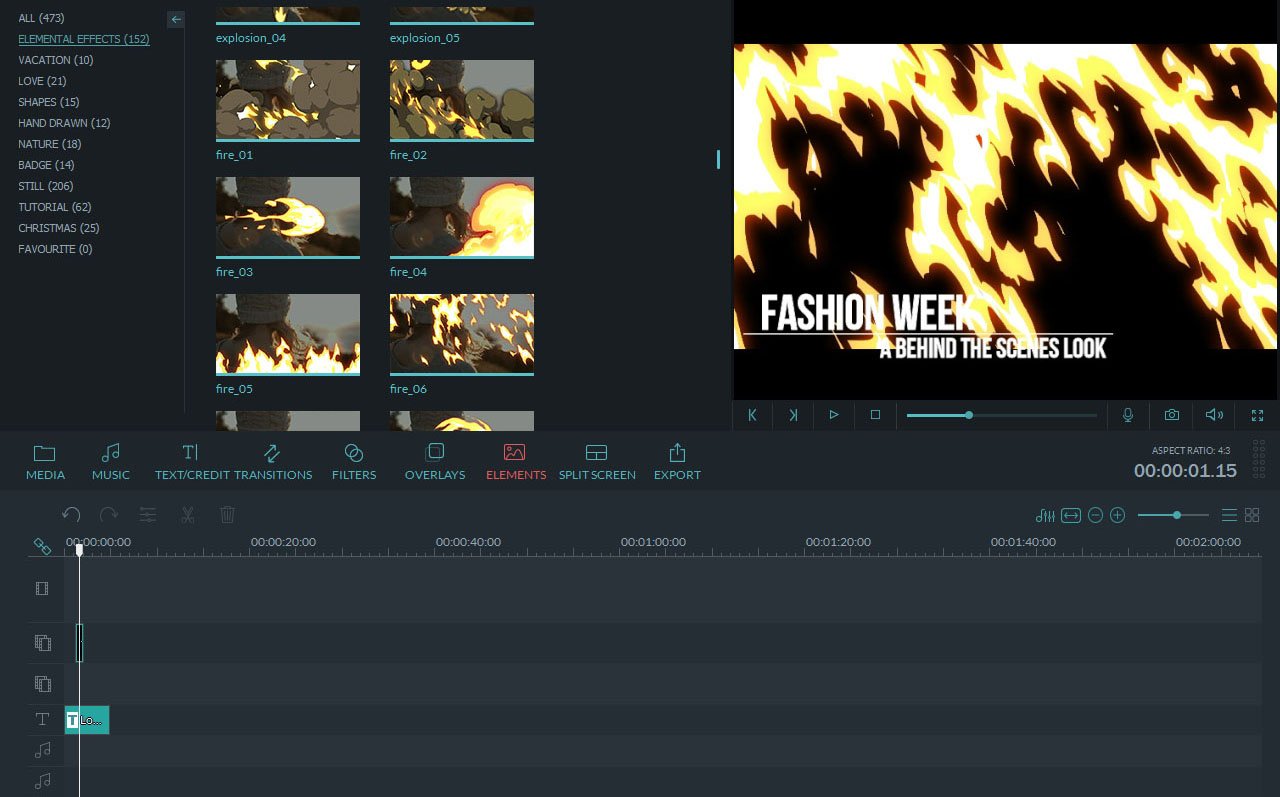Image resolution: width=1280 pixels, height=797 pixels.
Task: Select the CHRISTMAS (25) category
Action: coord(58,228)
